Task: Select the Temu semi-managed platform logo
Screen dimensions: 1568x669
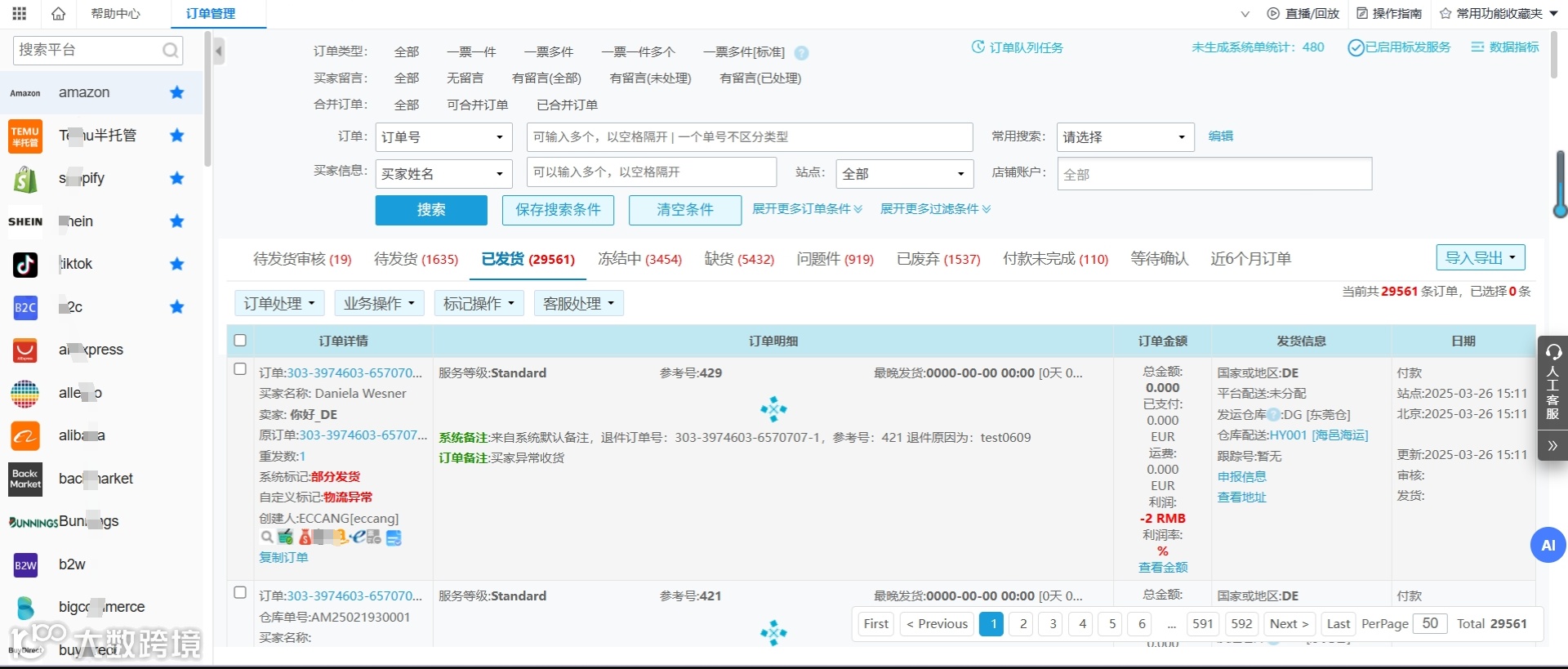Action: [x=25, y=136]
